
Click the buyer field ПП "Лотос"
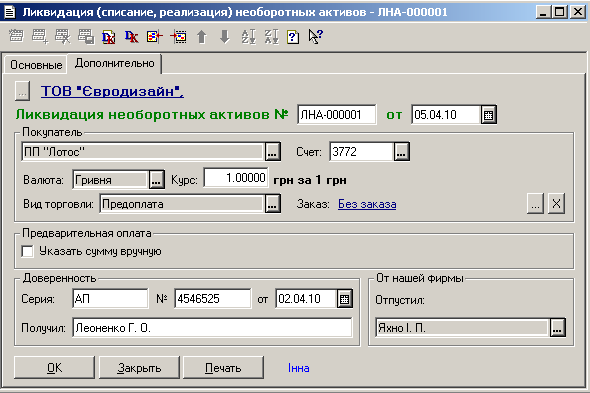143,152
